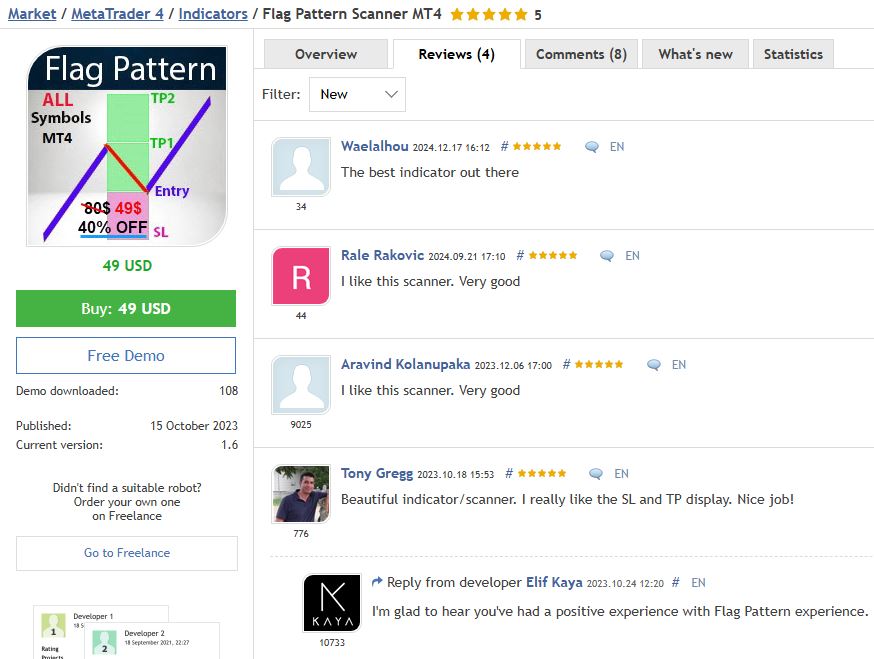Click the EN language tag on Elif Kaya's reply
The image size is (874, 659).
click(x=698, y=583)
